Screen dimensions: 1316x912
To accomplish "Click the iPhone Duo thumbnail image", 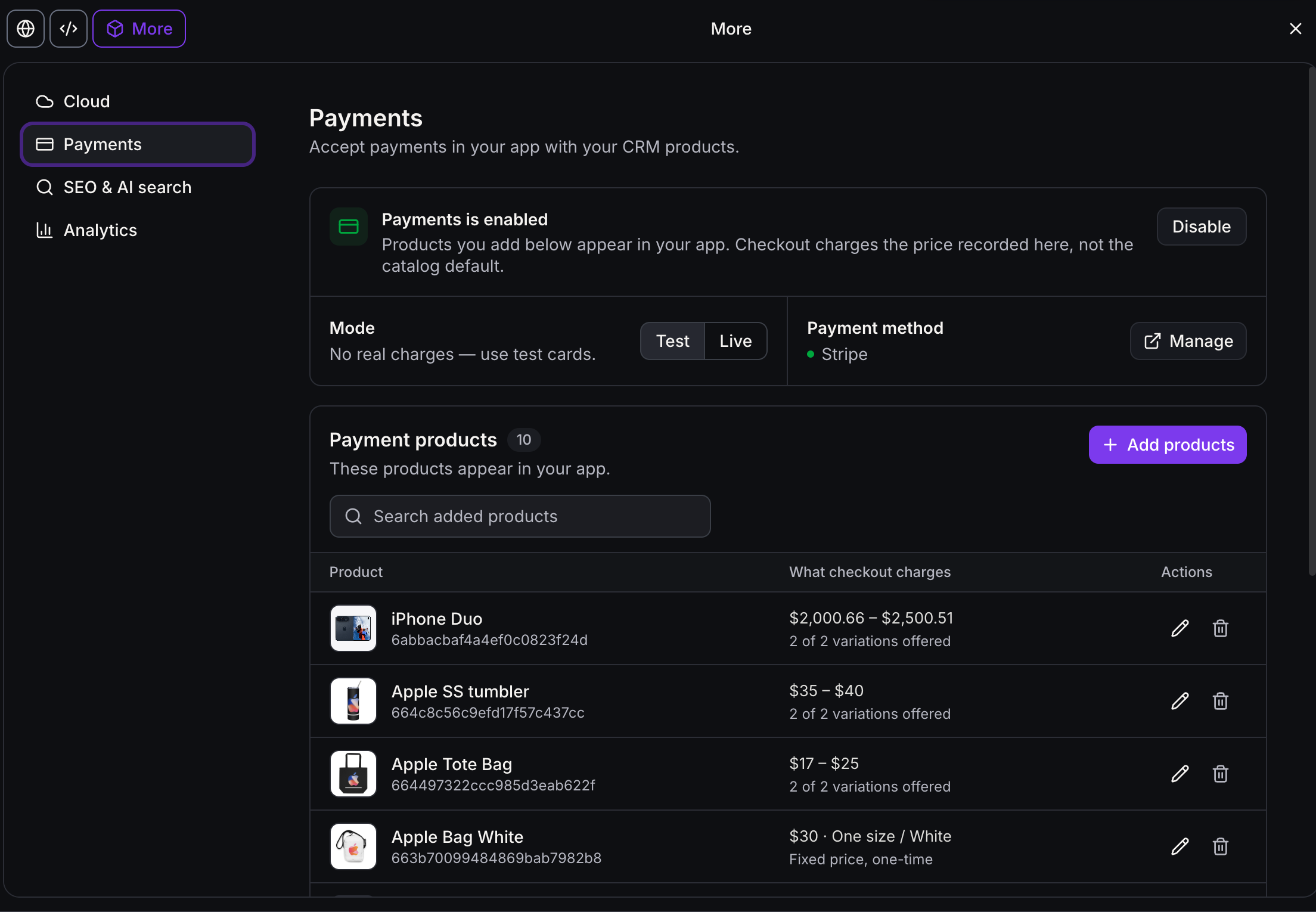I will pos(353,628).
